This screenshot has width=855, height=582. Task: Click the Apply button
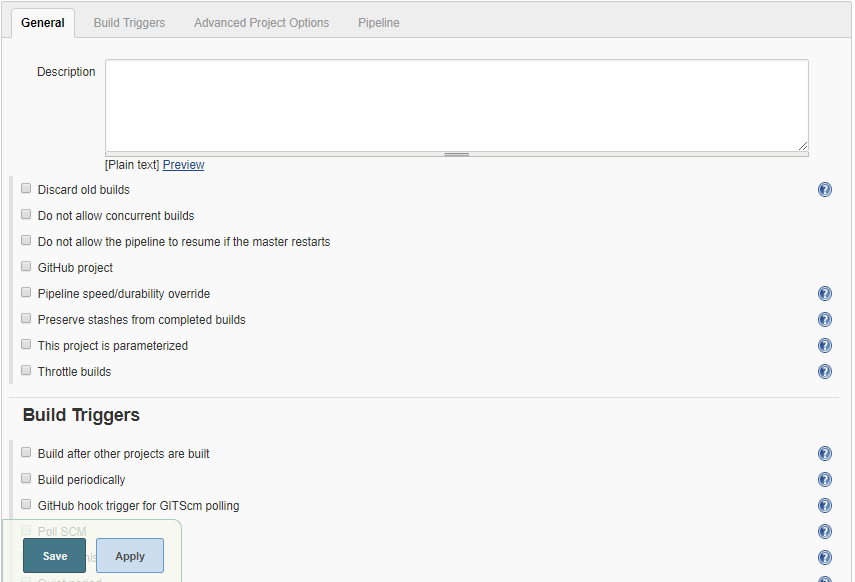pyautogui.click(x=129, y=555)
